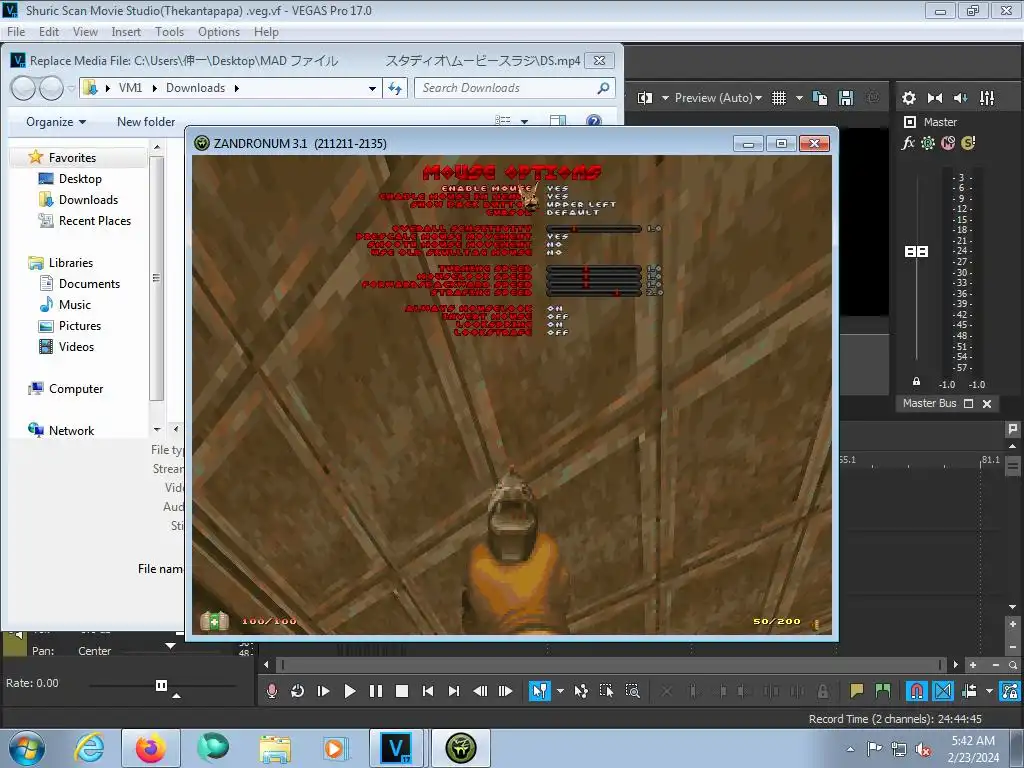Select Documents under Libraries
The image size is (1024, 768).
coord(80,284)
